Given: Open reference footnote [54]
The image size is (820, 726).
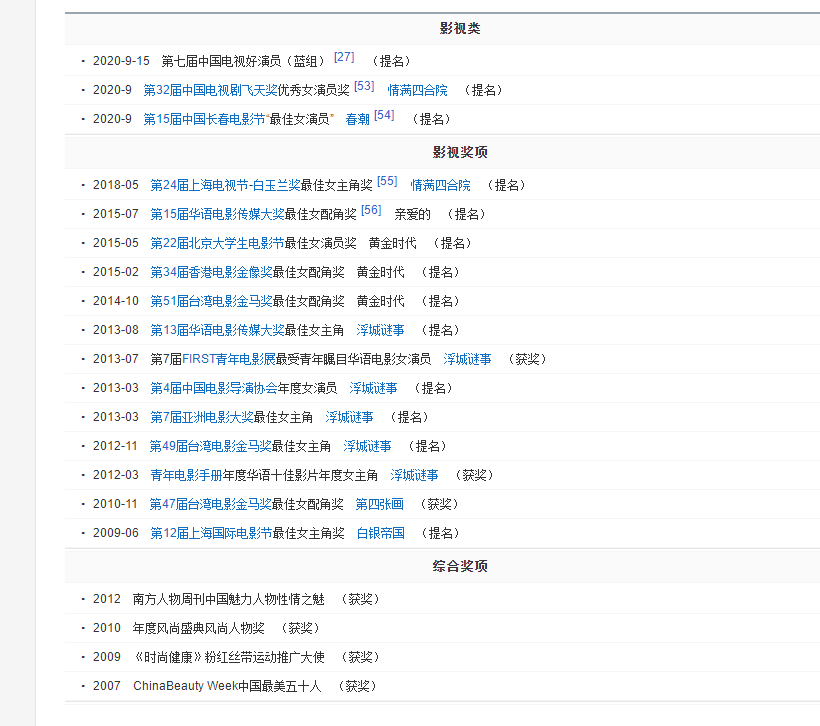Looking at the screenshot, I should pyautogui.click(x=384, y=115).
